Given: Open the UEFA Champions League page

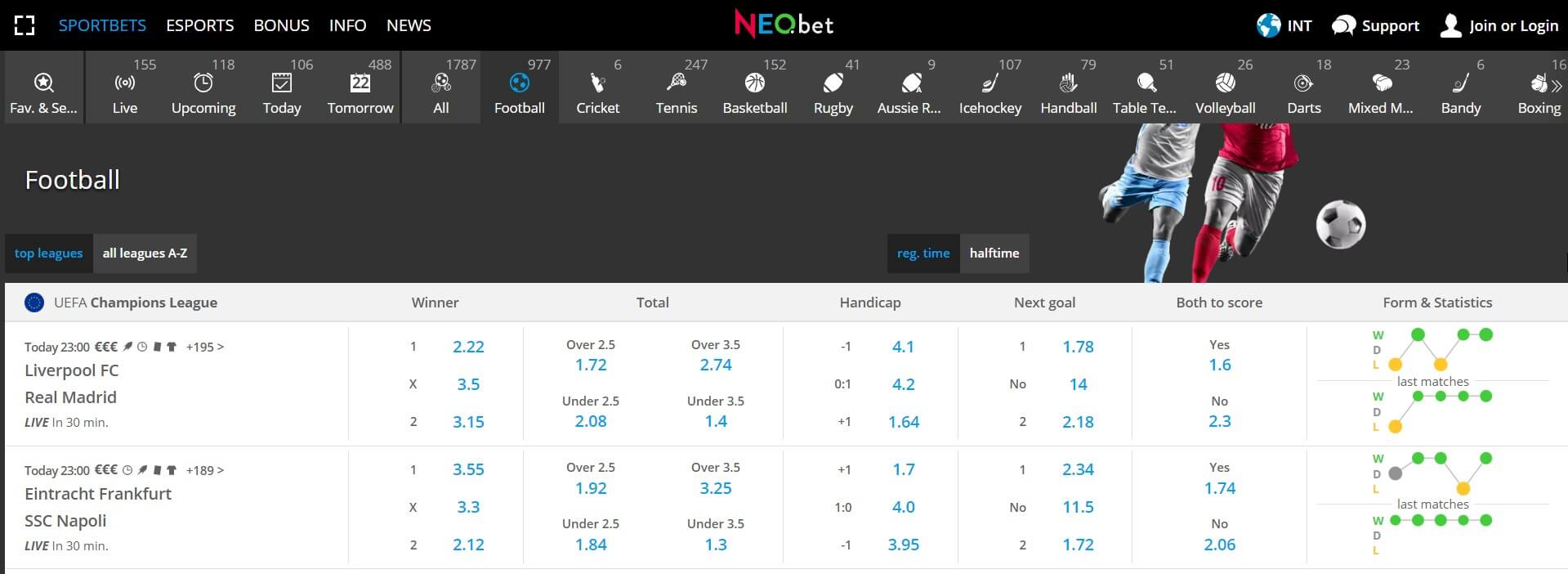Looking at the screenshot, I should pos(136,303).
